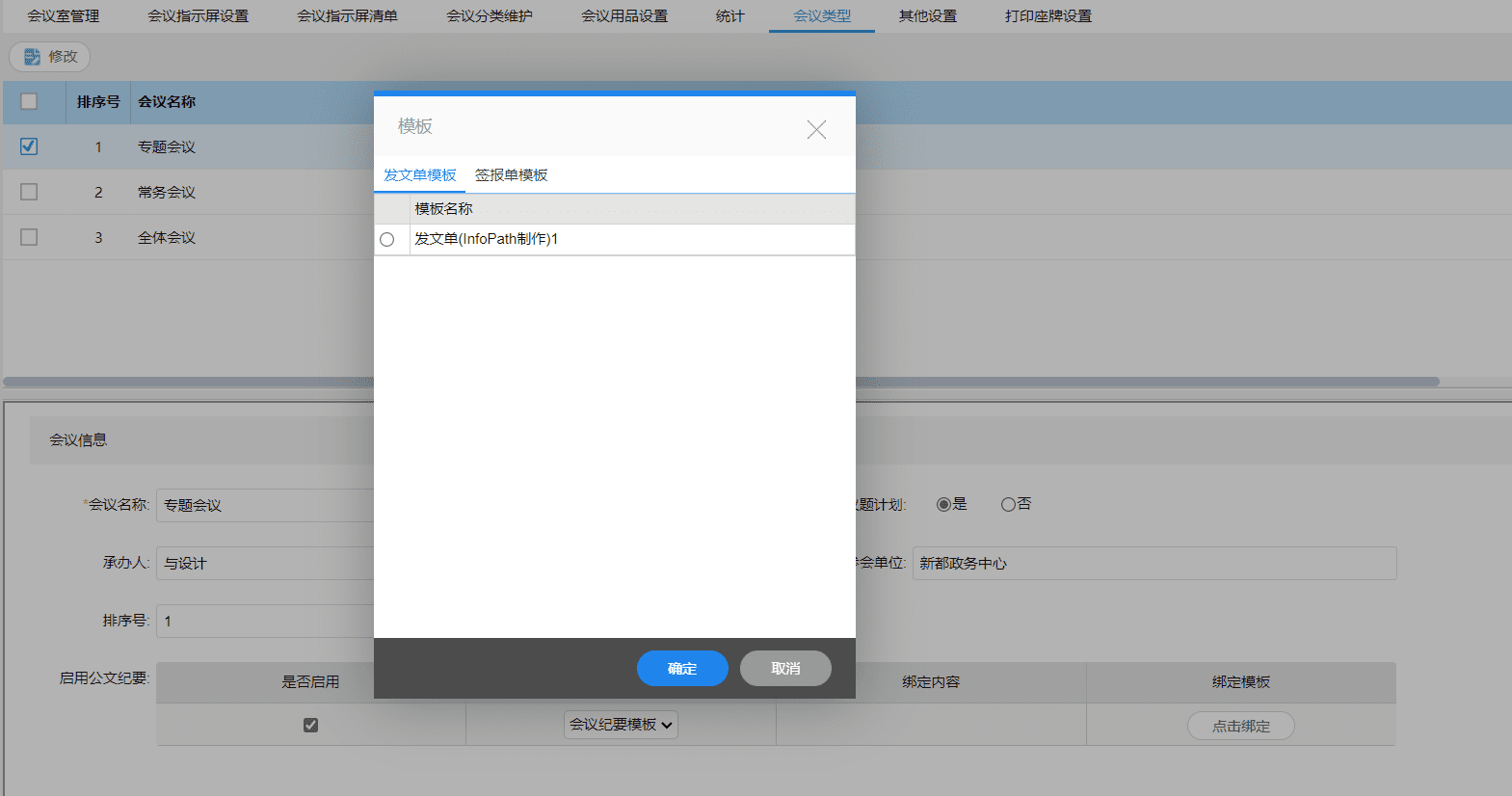Open 统计 tab
1512x796 pixels.
[x=730, y=16]
